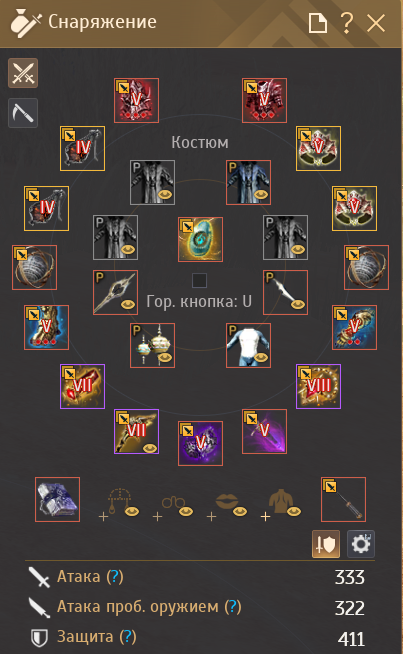Switch to the scythe life gear tab
403x654 pixels.
(23, 113)
